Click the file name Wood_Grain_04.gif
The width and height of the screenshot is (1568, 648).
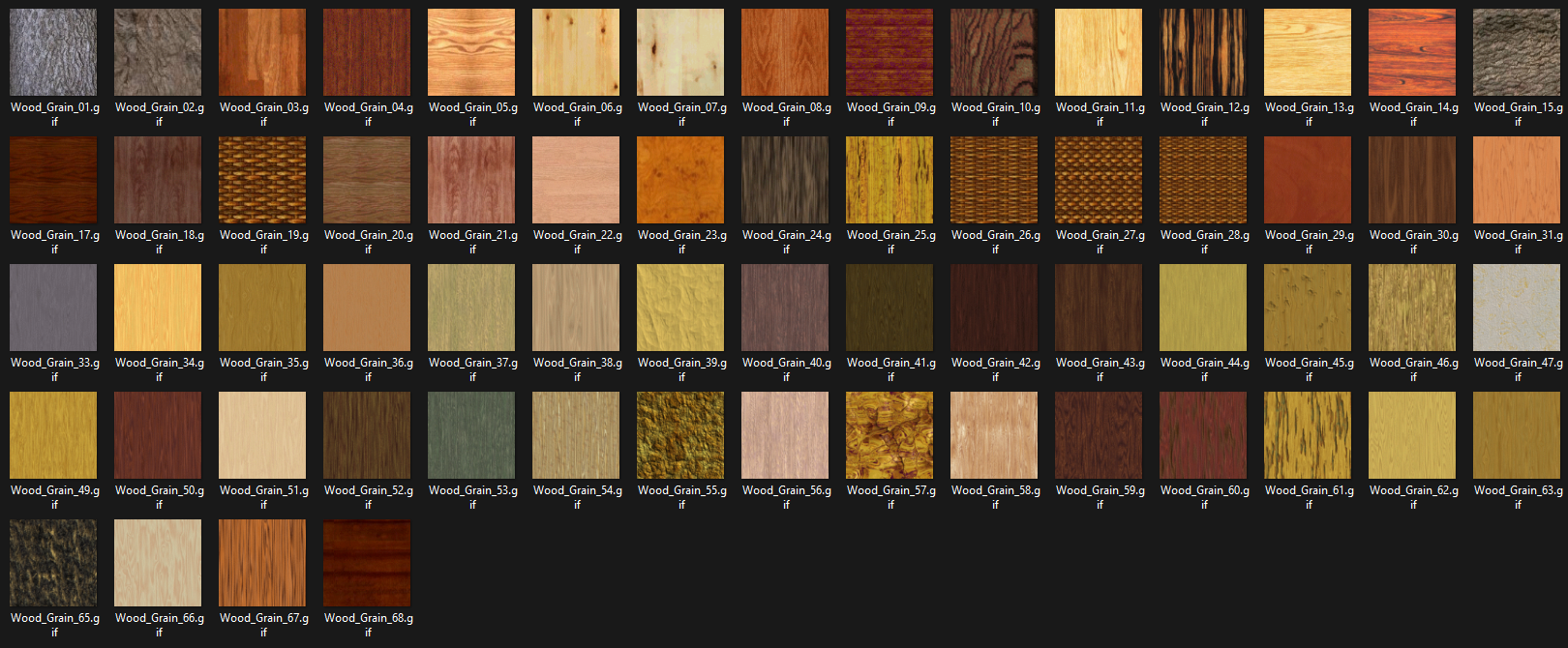coord(368,114)
